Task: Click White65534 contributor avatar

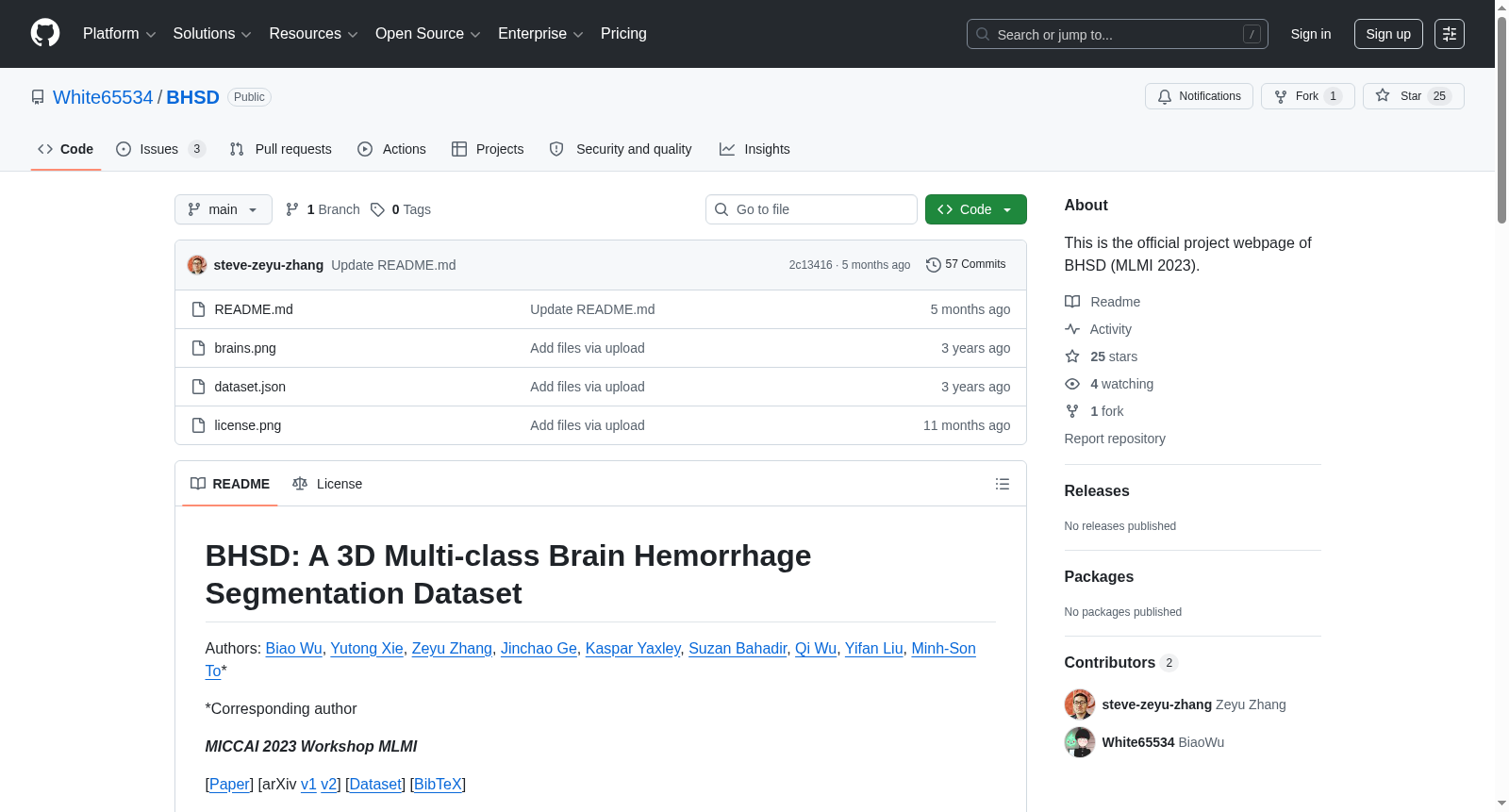Action: tap(1080, 742)
